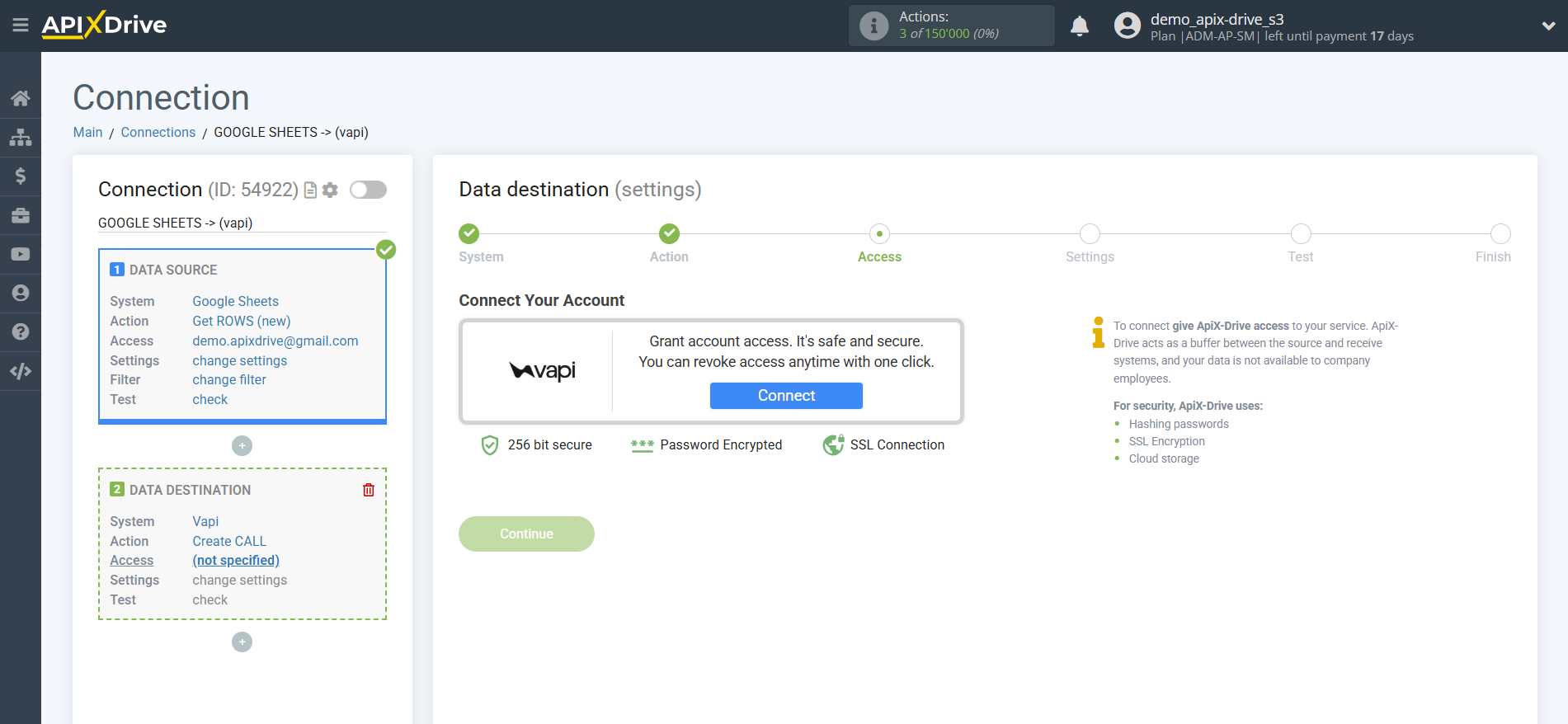The height and width of the screenshot is (724, 1568).
Task: Click the Actions counter panel
Action: click(951, 26)
